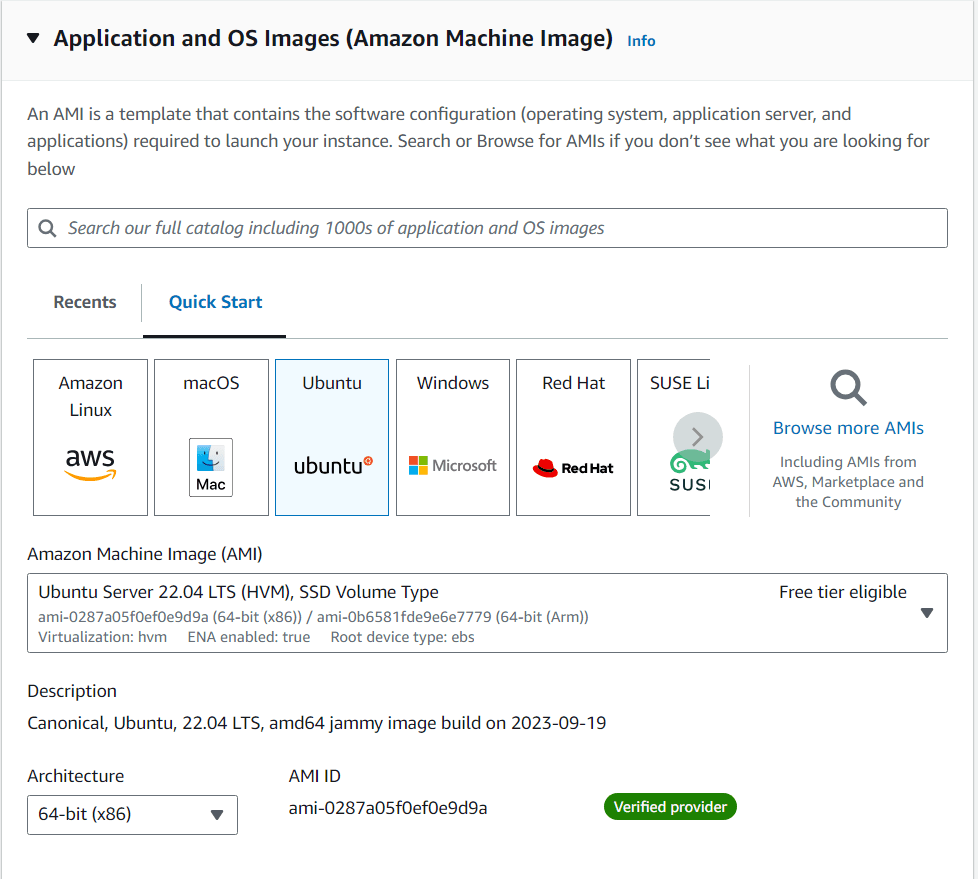Viewport: 978px width, 879px height.
Task: Click the Verified provider badge
Action: (670, 807)
